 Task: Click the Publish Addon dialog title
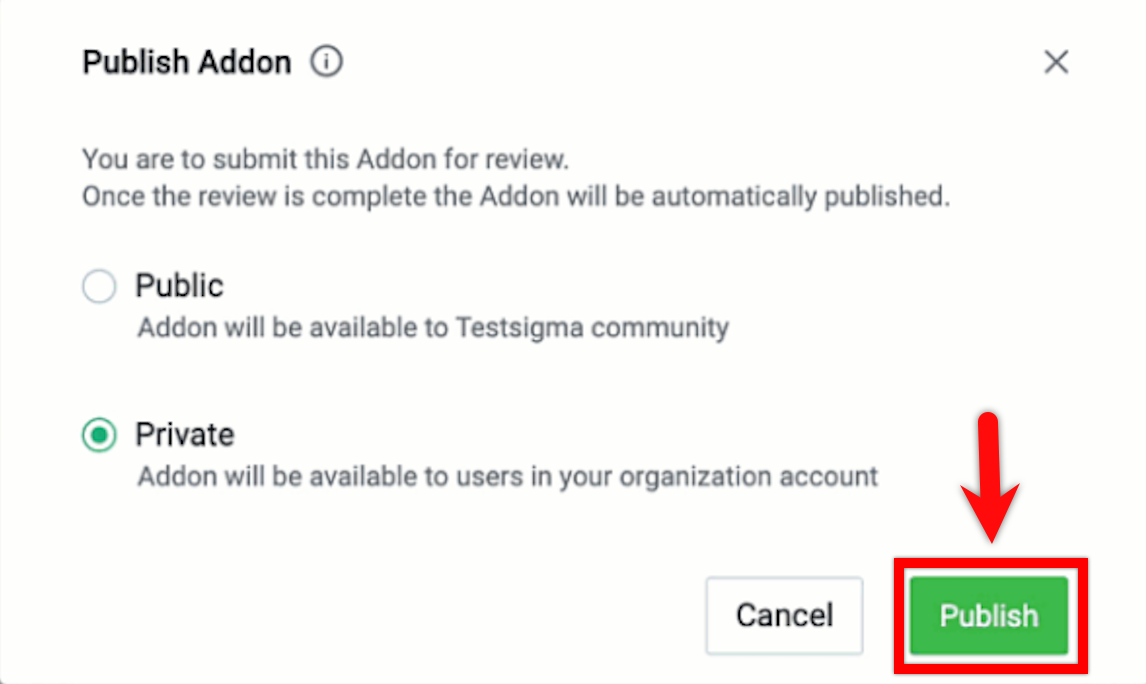pyautogui.click(x=186, y=61)
